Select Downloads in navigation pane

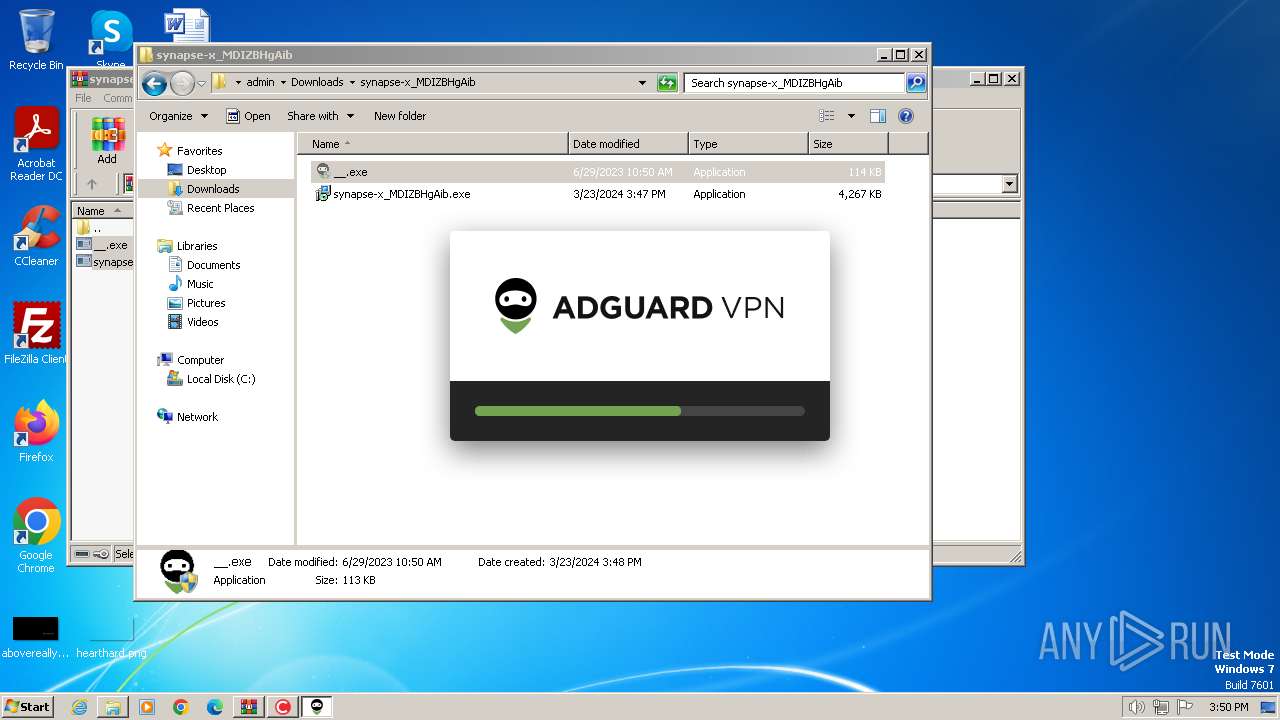213,189
